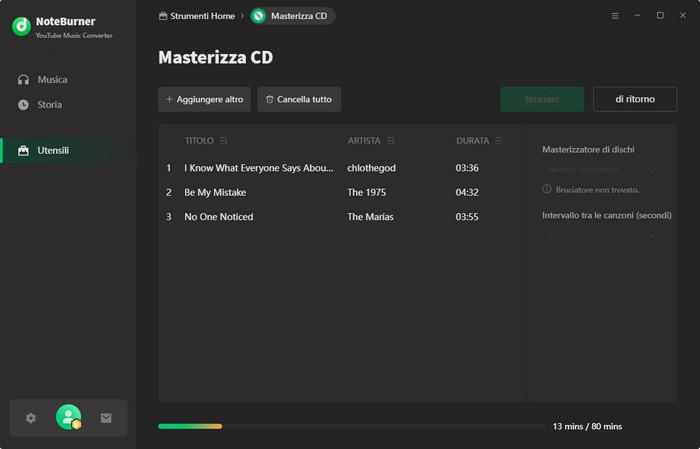Click the TITOLO column header
Screen dimensions: 700x449
click(x=199, y=141)
